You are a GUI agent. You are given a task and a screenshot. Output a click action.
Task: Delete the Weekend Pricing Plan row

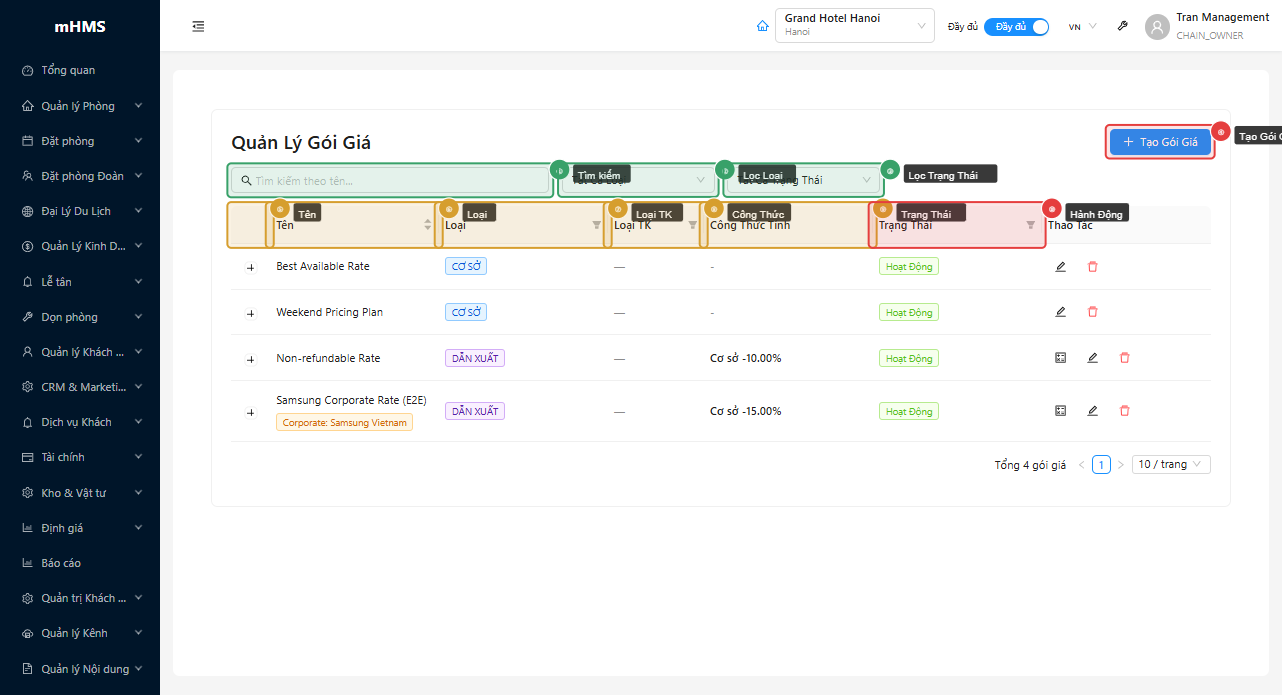1092,312
